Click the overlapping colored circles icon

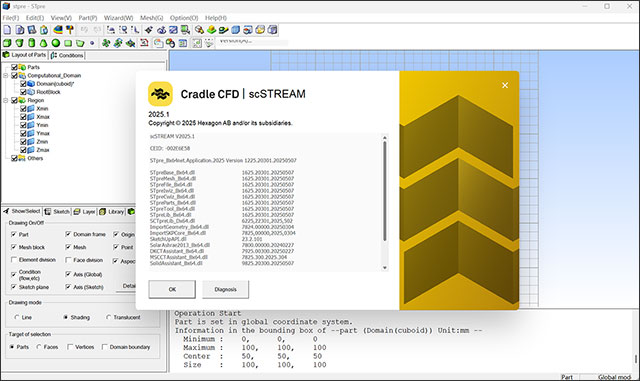pos(170,43)
